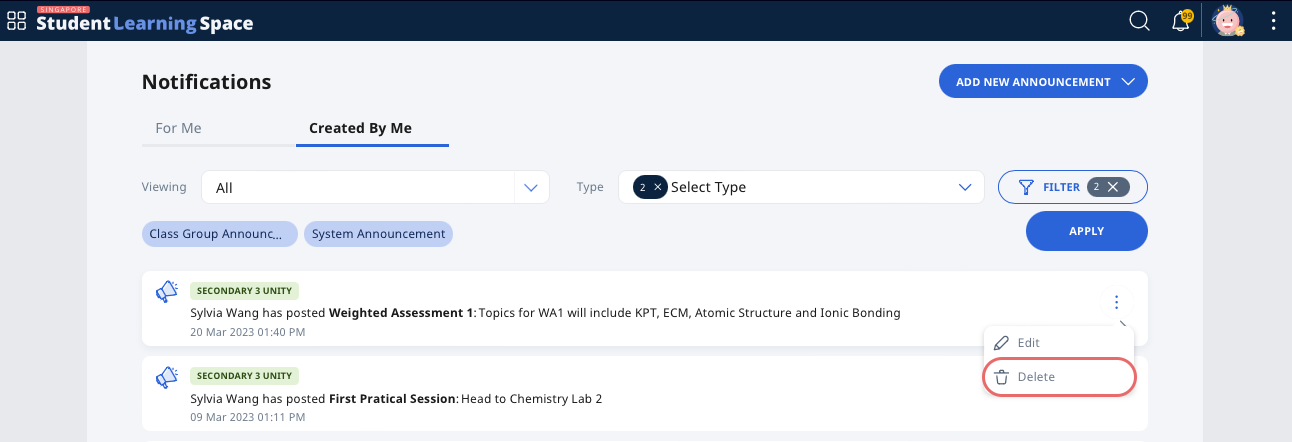Open the notifications bell icon
The image size is (1292, 442).
(1182, 21)
